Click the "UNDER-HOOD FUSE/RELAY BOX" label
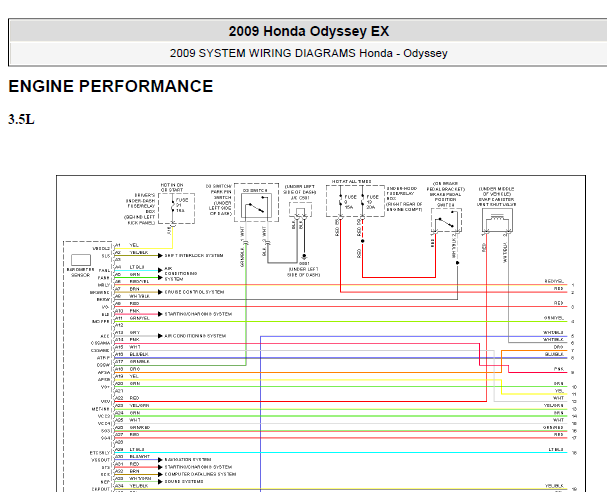Screen dimensions: 607x492 [x=404, y=199]
